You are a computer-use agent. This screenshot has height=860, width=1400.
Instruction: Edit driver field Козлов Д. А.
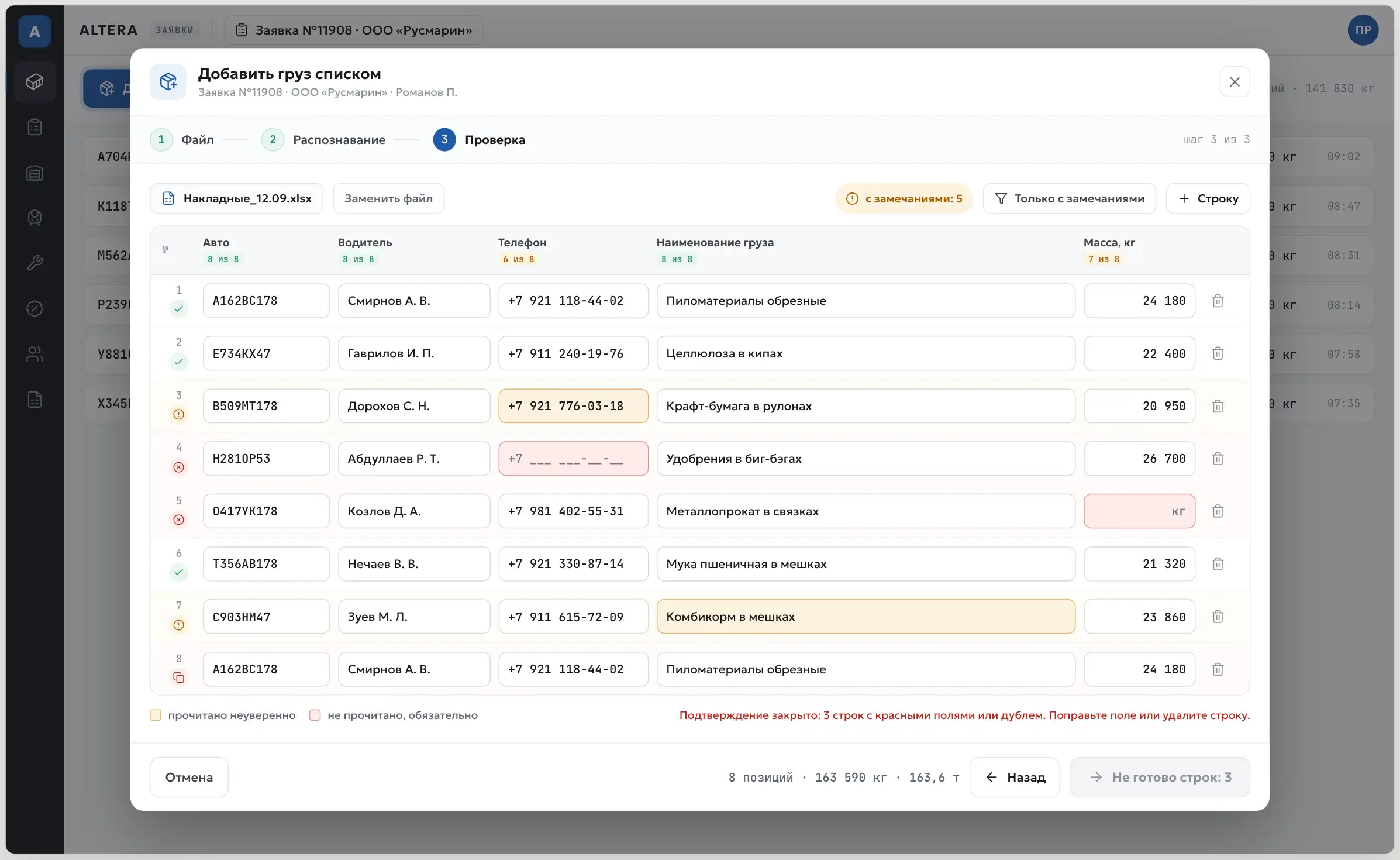click(414, 511)
